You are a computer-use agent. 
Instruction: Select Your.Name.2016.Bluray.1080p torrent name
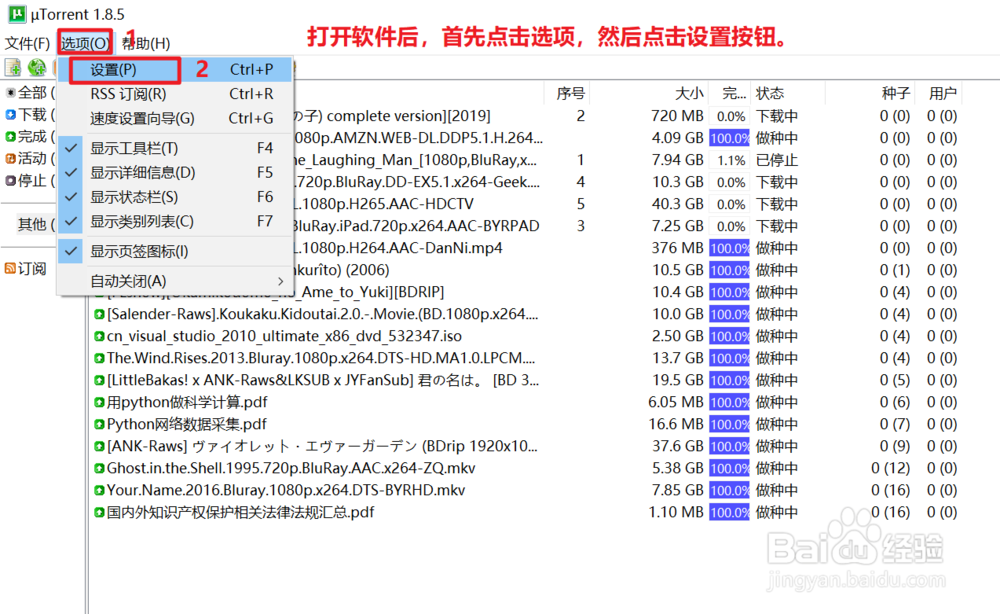tap(286, 490)
